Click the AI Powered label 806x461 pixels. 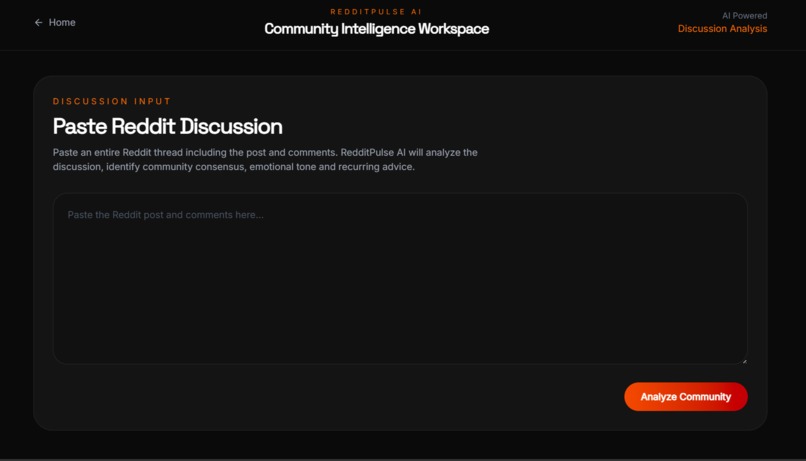(x=744, y=15)
